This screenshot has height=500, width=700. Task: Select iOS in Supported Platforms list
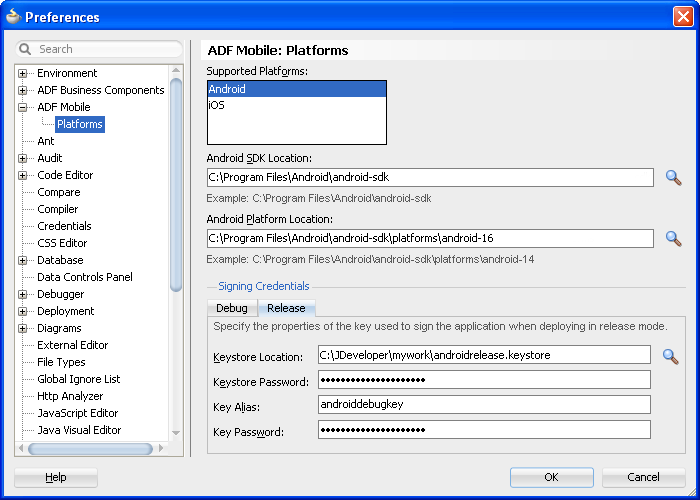coord(297,105)
